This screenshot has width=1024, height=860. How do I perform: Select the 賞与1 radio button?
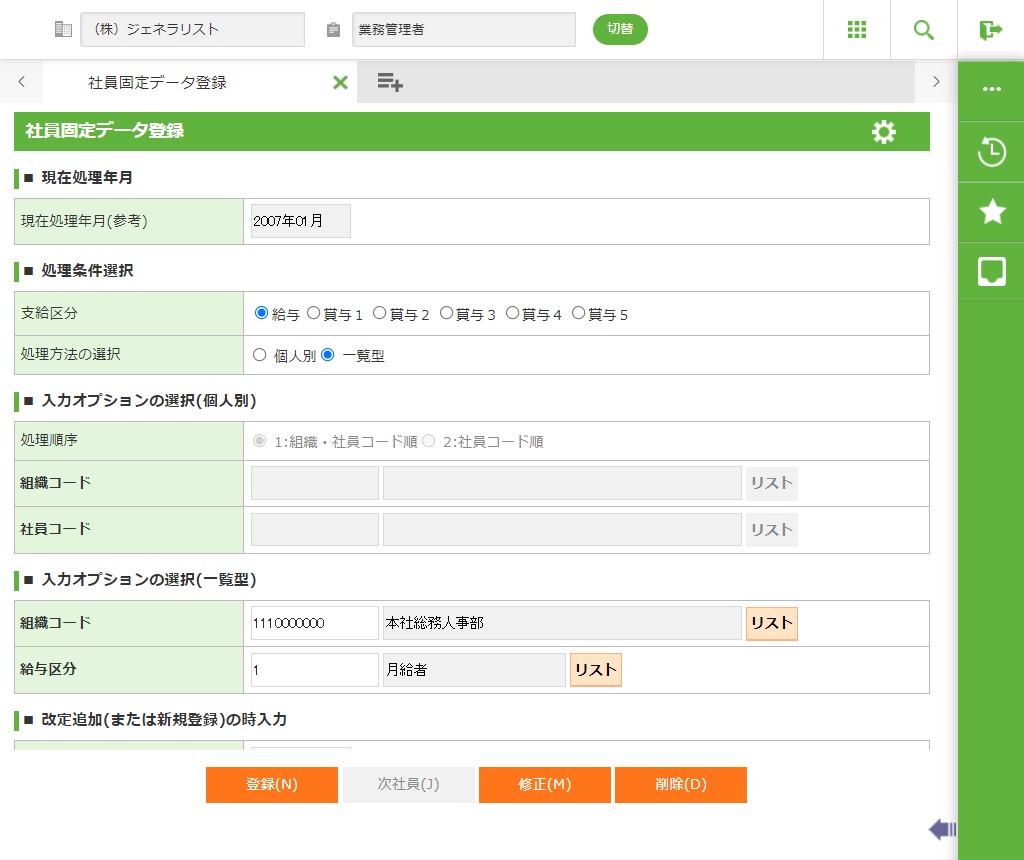pos(314,313)
